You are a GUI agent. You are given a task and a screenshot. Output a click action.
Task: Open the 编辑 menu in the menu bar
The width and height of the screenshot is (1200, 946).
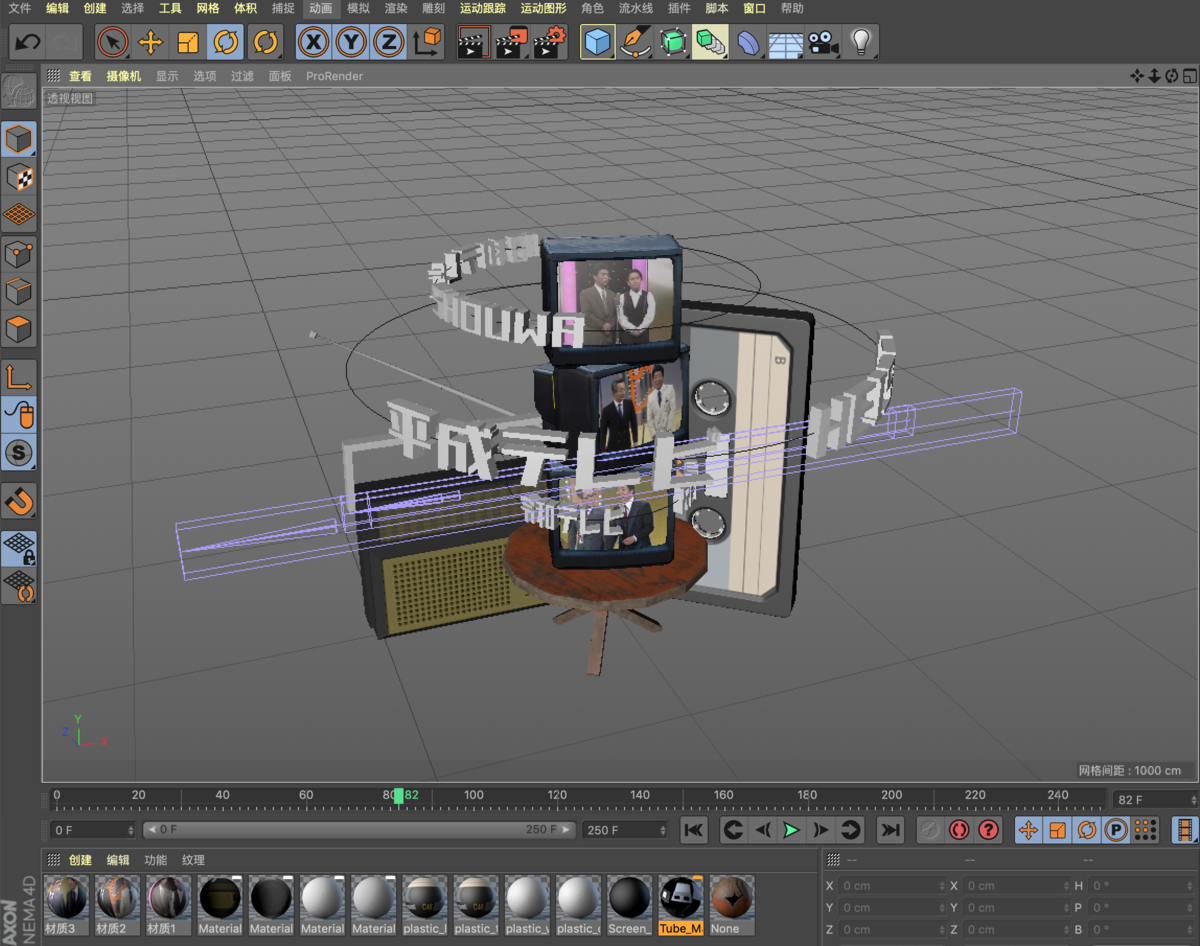point(58,8)
